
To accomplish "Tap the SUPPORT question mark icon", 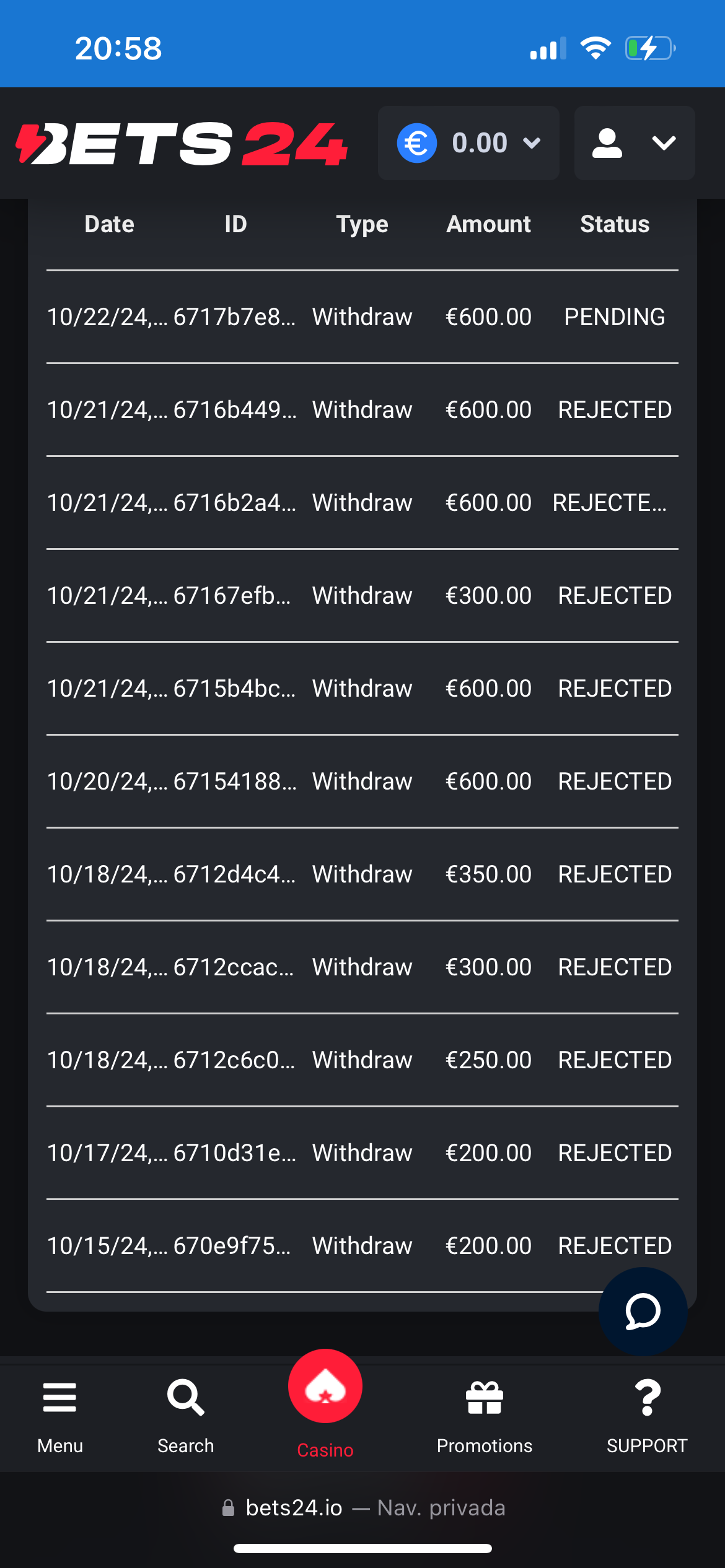I will tap(647, 1398).
